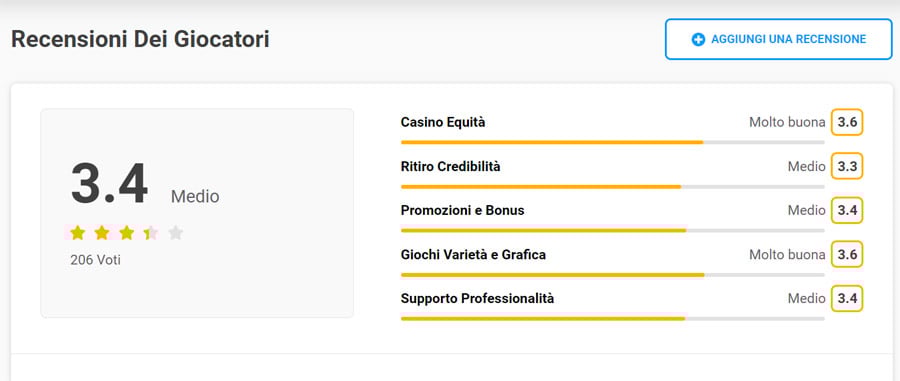
Task: Click the 3.3 score badge for Ritiro Credibilità
Action: [x=847, y=166]
